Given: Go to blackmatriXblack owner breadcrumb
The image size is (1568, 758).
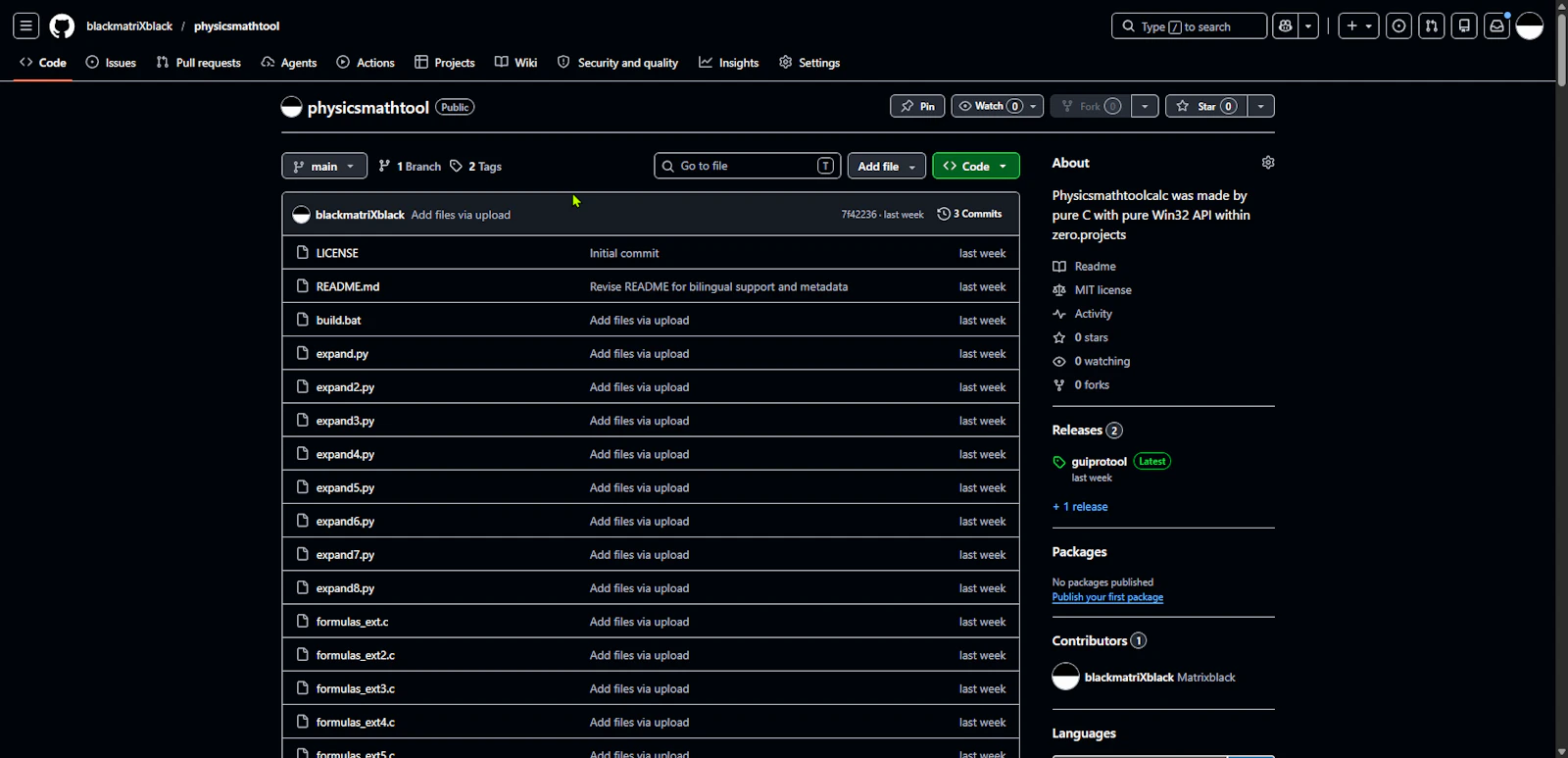Looking at the screenshot, I should (129, 26).
